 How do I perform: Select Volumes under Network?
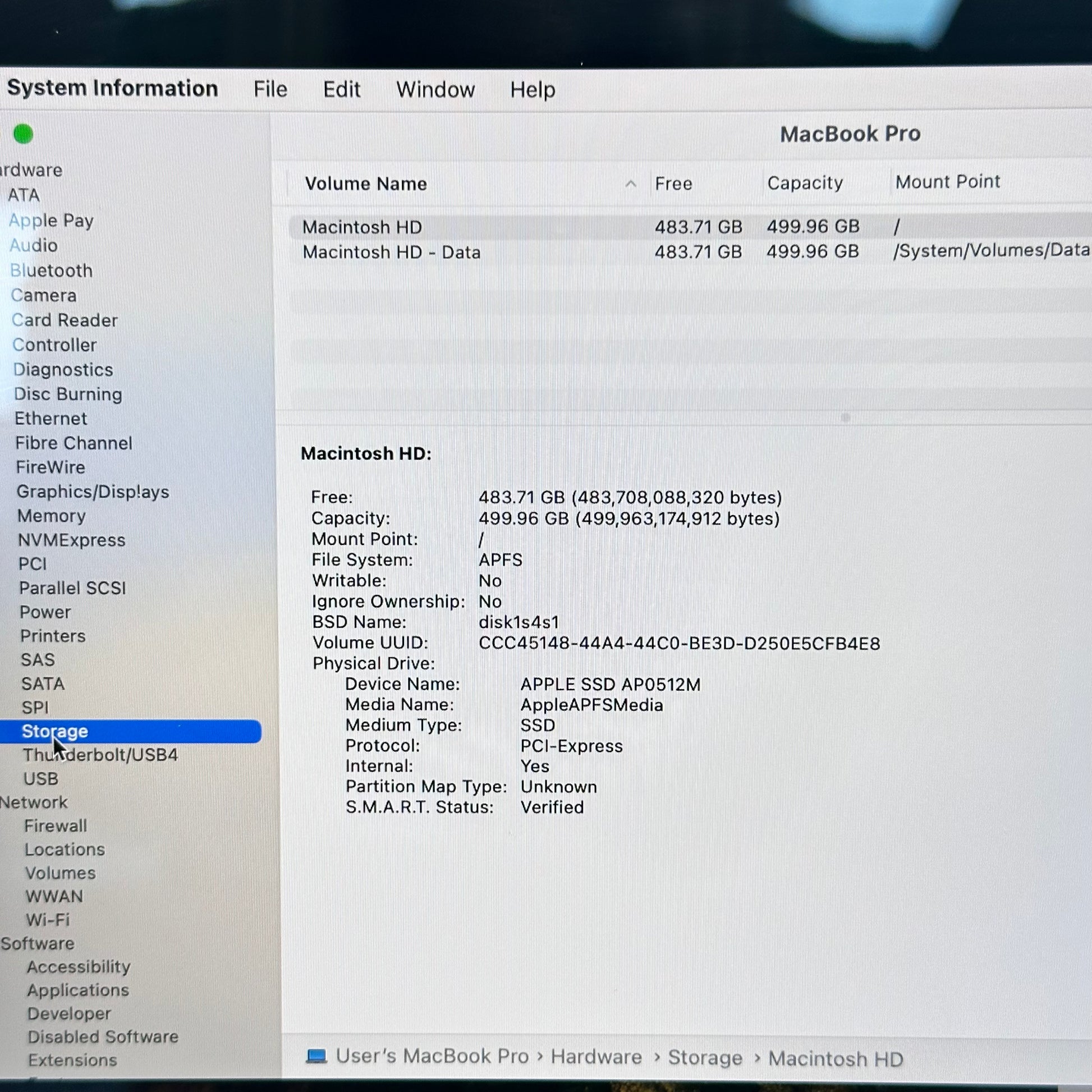pos(61,873)
